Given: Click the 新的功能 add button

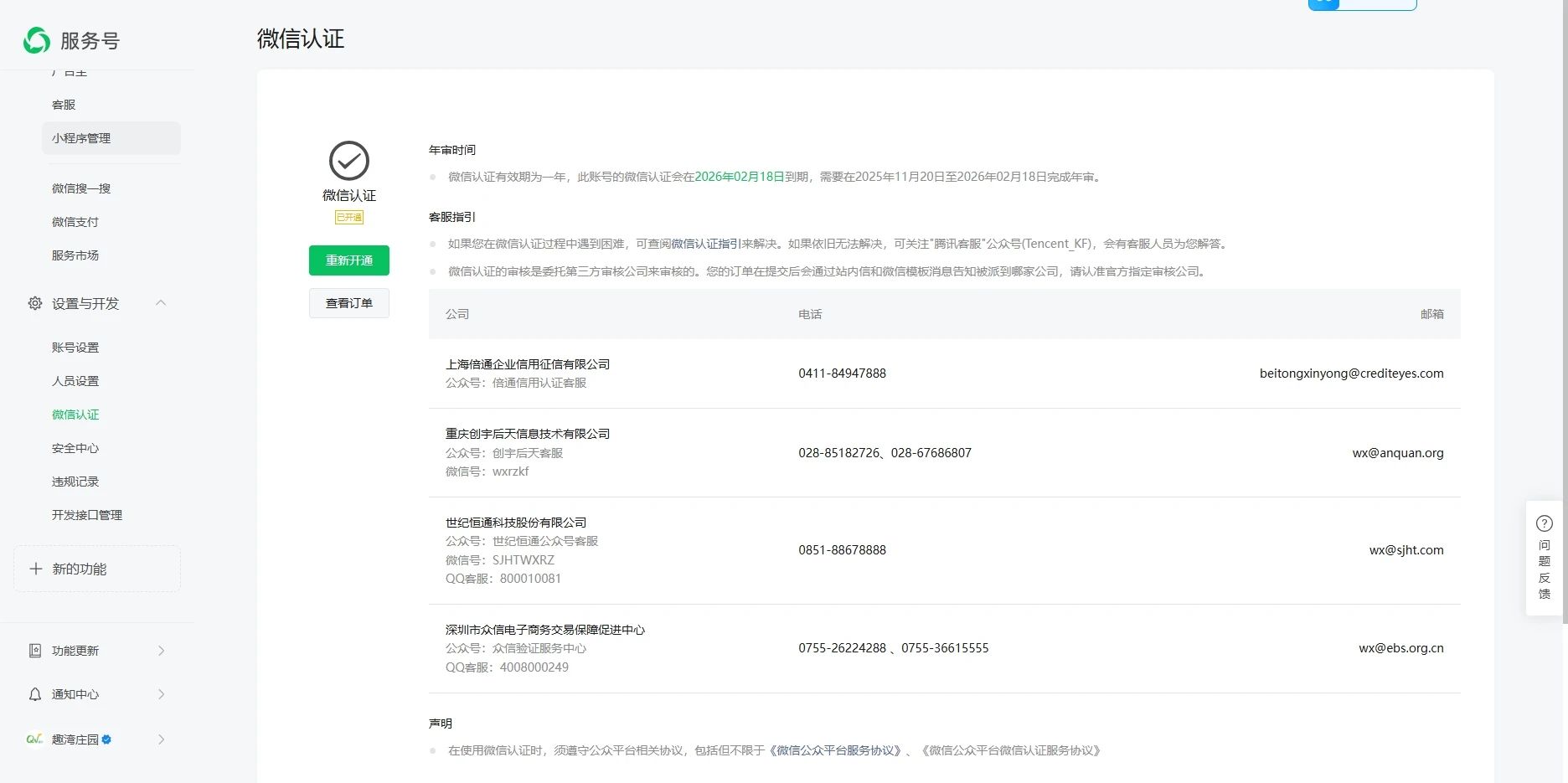Looking at the screenshot, I should pos(97,569).
